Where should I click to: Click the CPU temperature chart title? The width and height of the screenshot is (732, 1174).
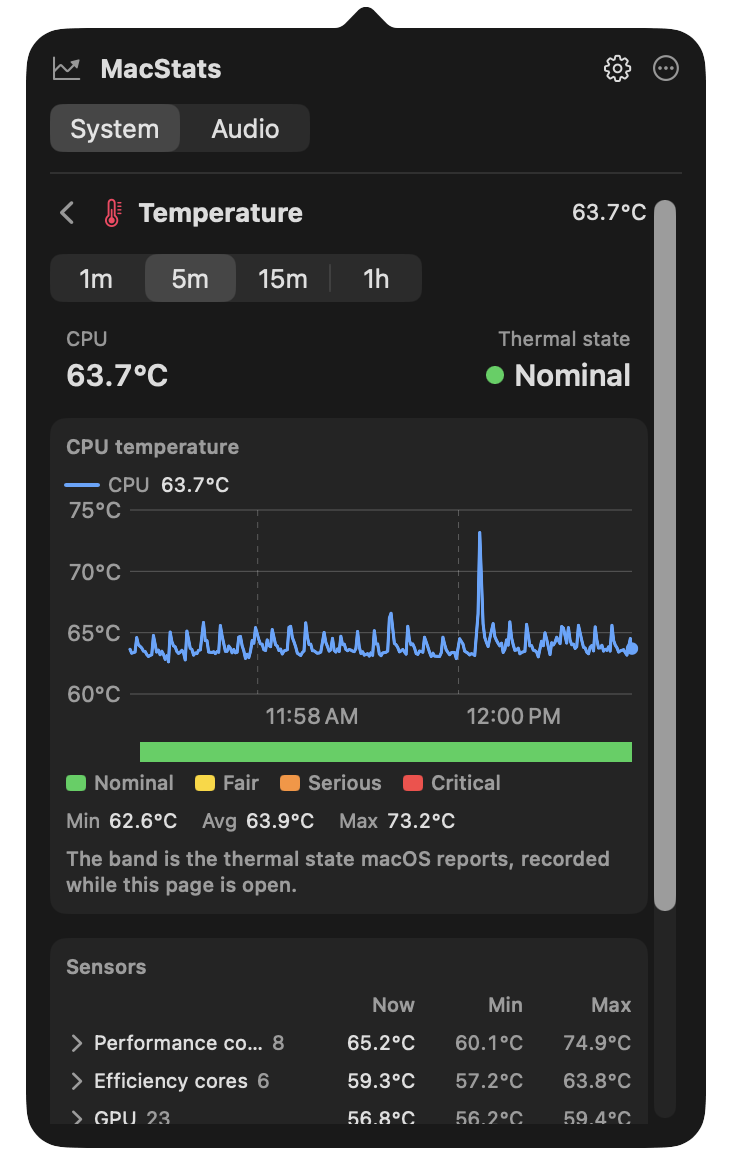(x=153, y=447)
